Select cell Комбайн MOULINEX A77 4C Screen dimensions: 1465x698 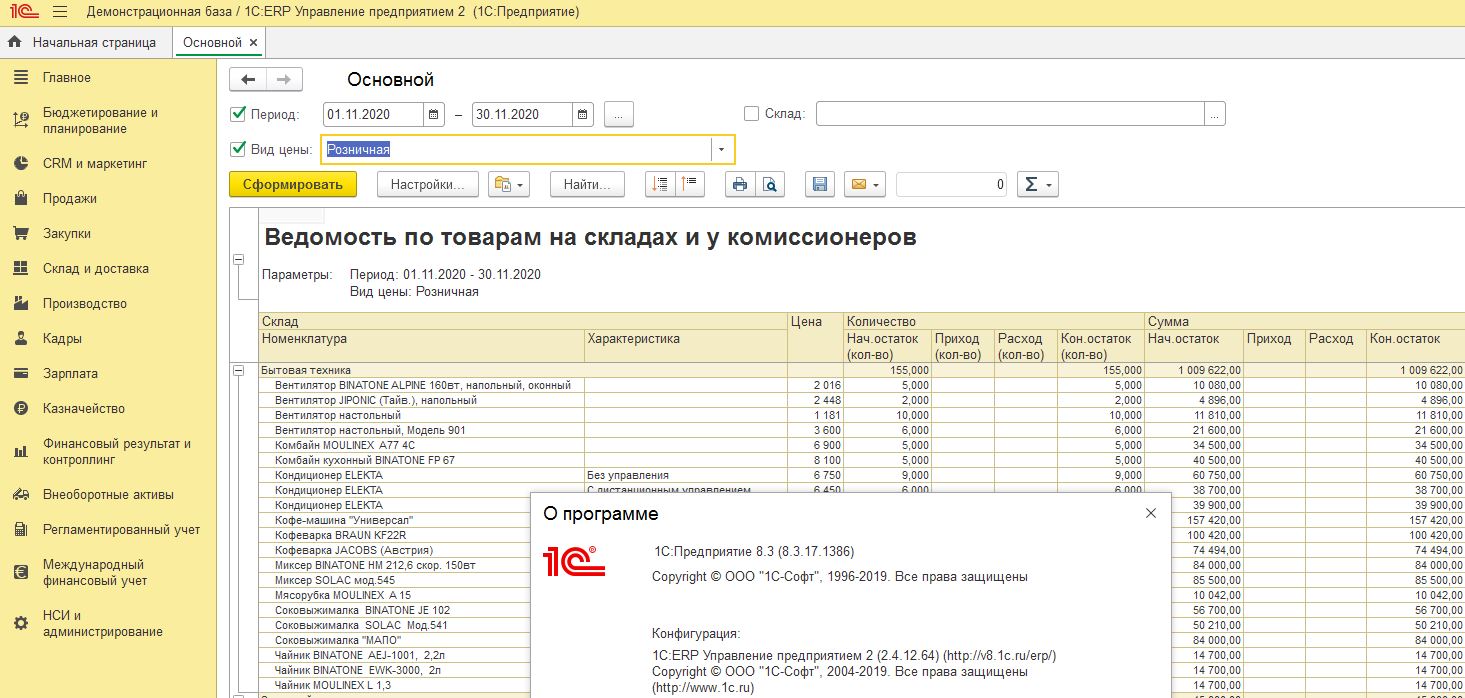click(421, 445)
